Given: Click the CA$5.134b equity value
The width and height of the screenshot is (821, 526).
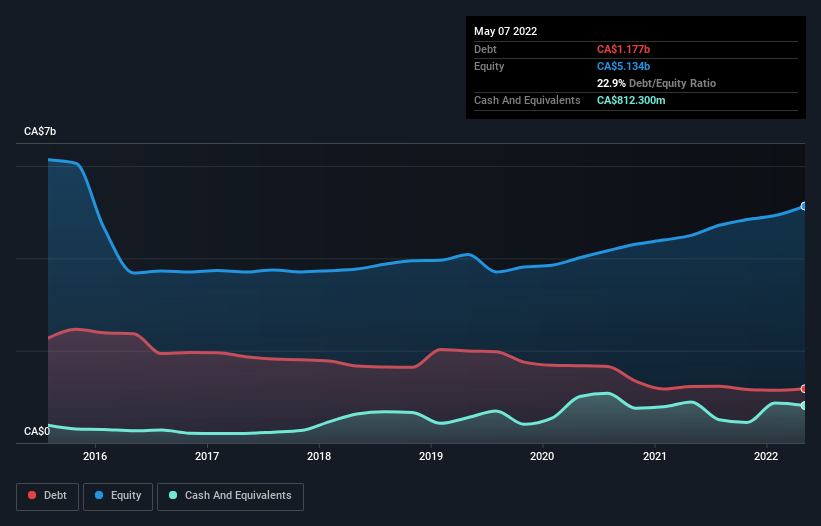Looking at the screenshot, I should tap(623, 66).
